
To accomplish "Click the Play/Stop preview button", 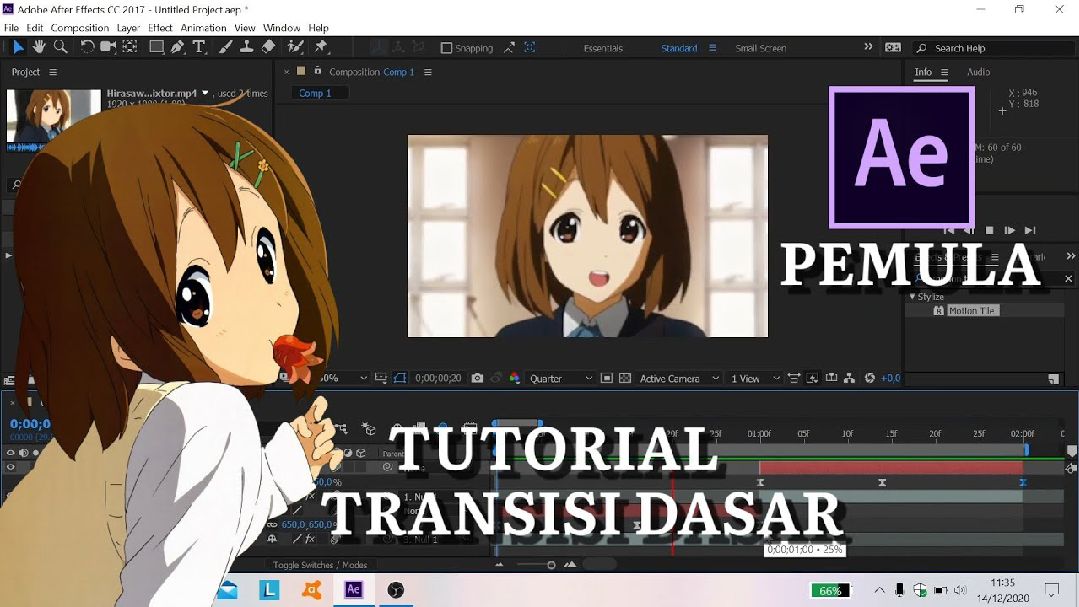I will [x=990, y=231].
